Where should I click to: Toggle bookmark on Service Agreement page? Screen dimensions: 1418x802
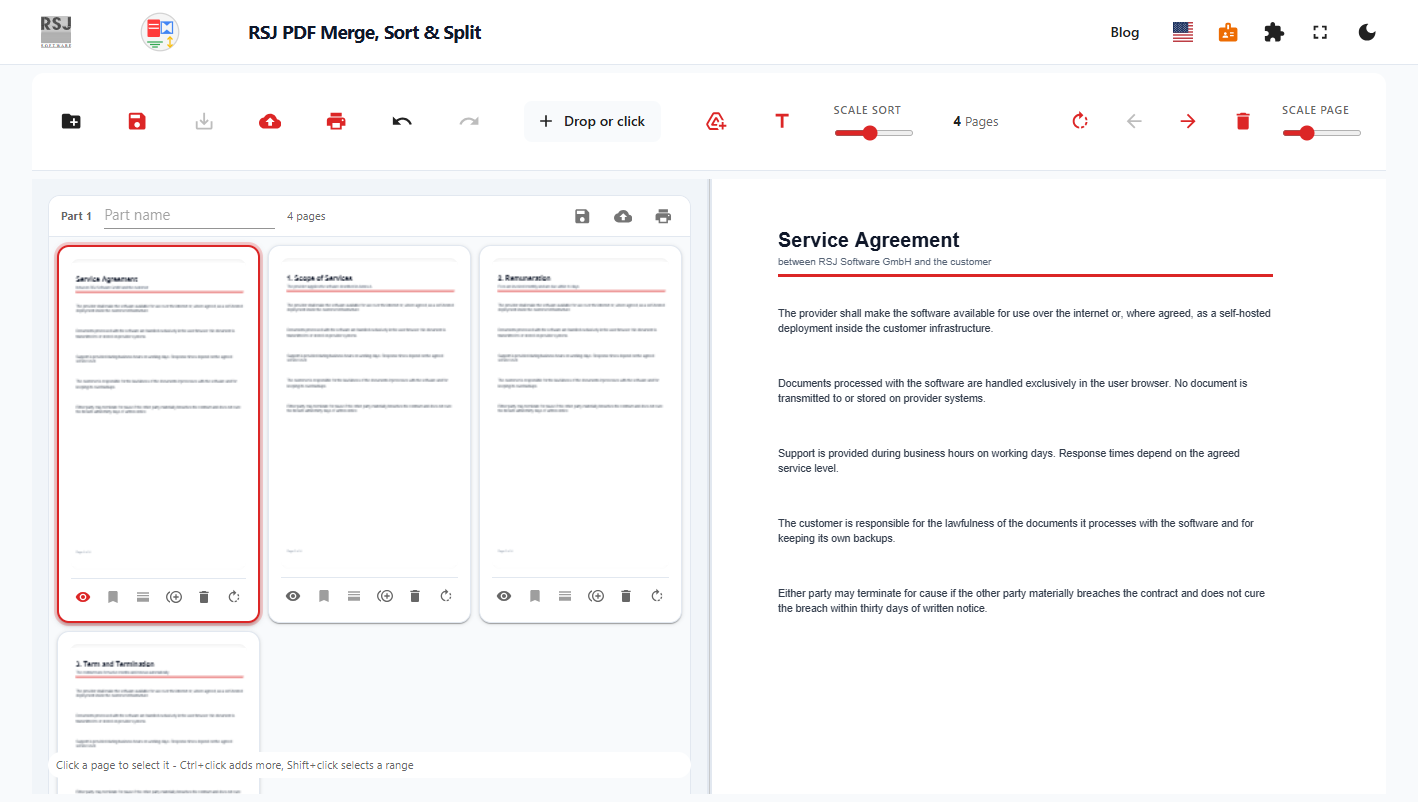click(x=113, y=596)
